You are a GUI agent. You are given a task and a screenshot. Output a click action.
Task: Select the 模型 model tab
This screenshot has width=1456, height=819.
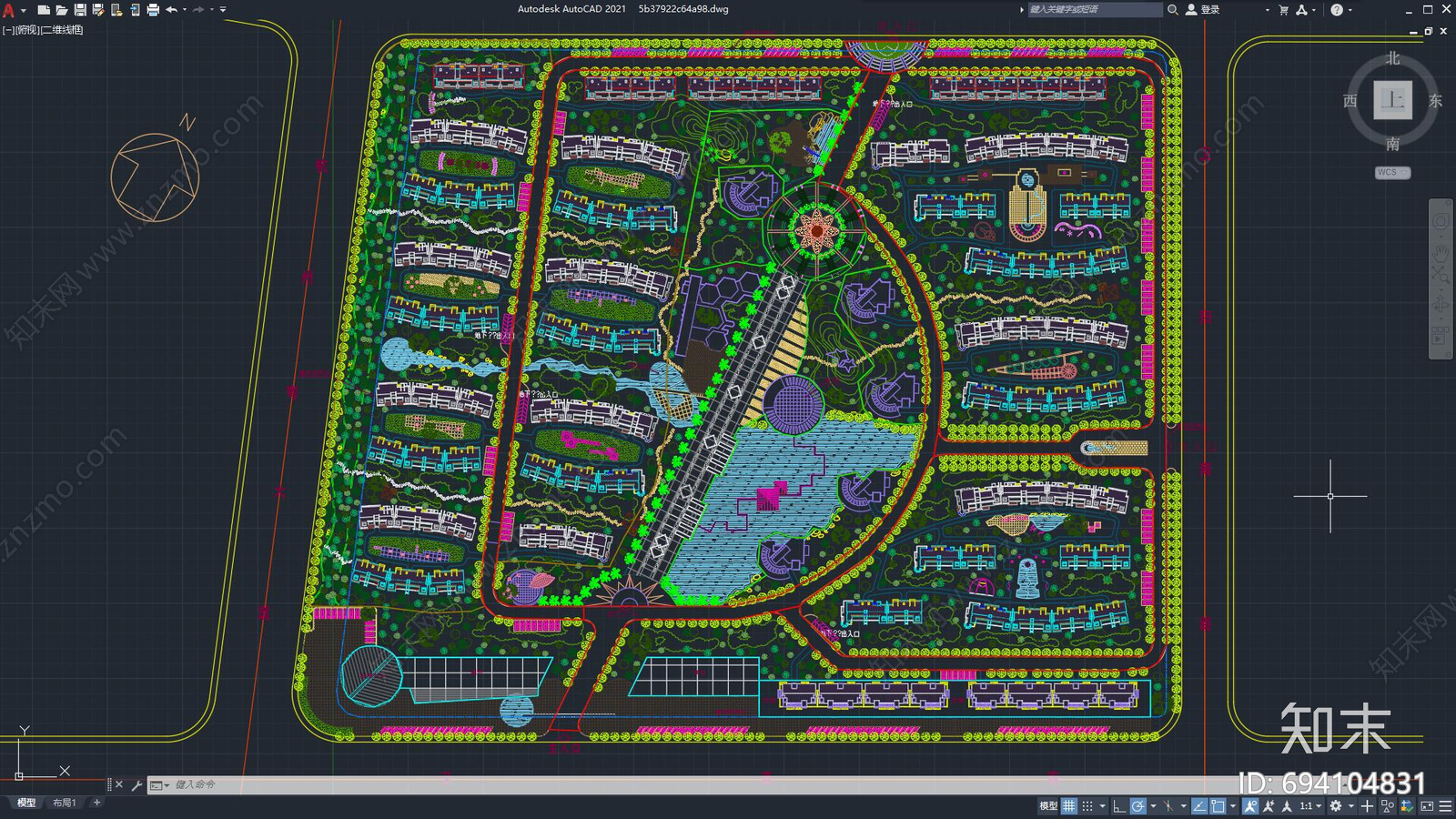pyautogui.click(x=26, y=803)
